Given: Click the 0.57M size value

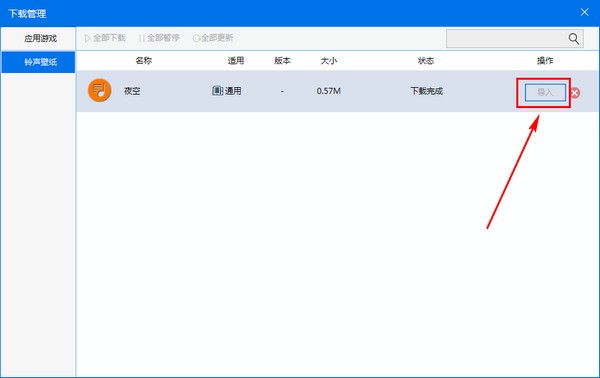Looking at the screenshot, I should click(328, 91).
